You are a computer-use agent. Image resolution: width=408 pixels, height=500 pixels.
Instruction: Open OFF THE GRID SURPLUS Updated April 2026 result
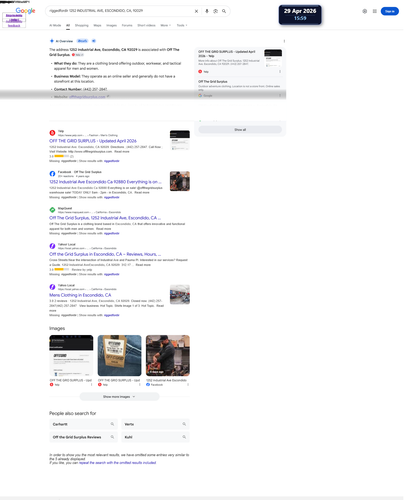tap(93, 141)
